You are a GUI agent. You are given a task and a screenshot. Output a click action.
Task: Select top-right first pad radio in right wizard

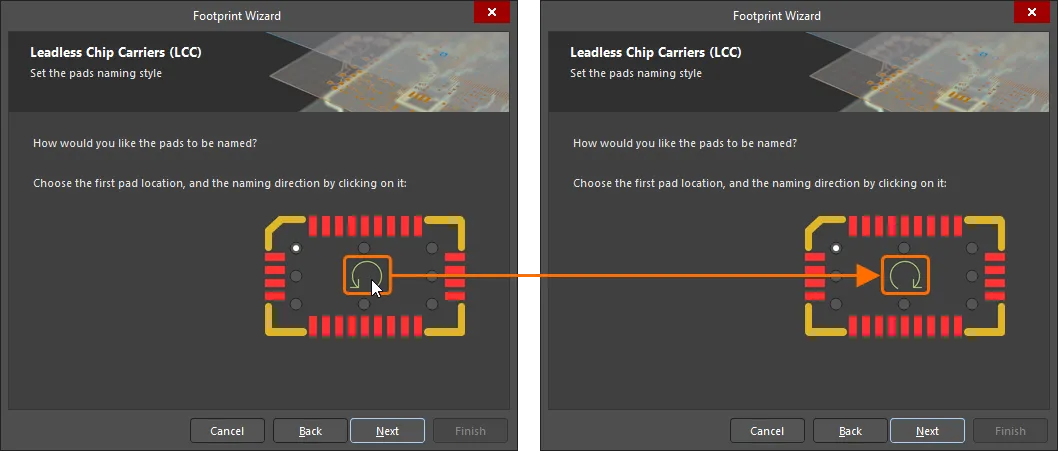(x=972, y=248)
